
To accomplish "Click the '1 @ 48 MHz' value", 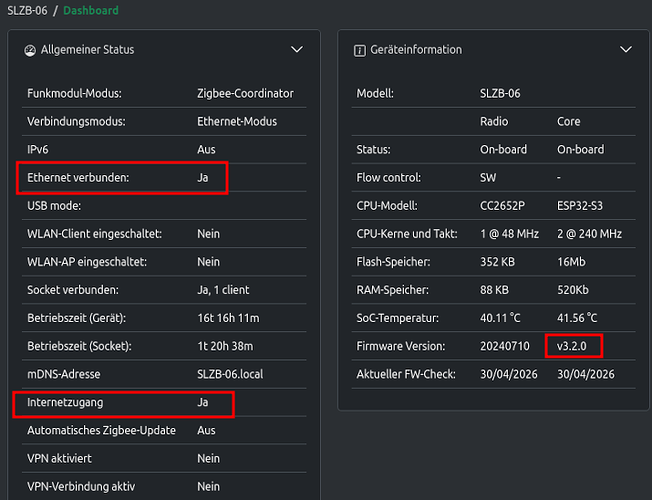I will [509, 234].
